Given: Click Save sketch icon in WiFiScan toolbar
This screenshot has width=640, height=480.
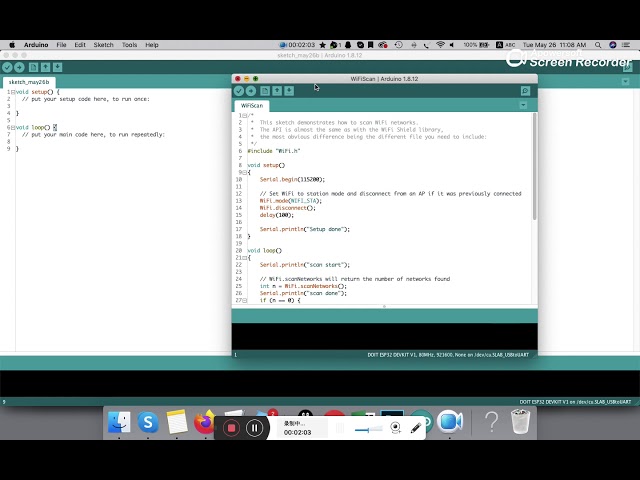Looking at the screenshot, I should [289, 91].
